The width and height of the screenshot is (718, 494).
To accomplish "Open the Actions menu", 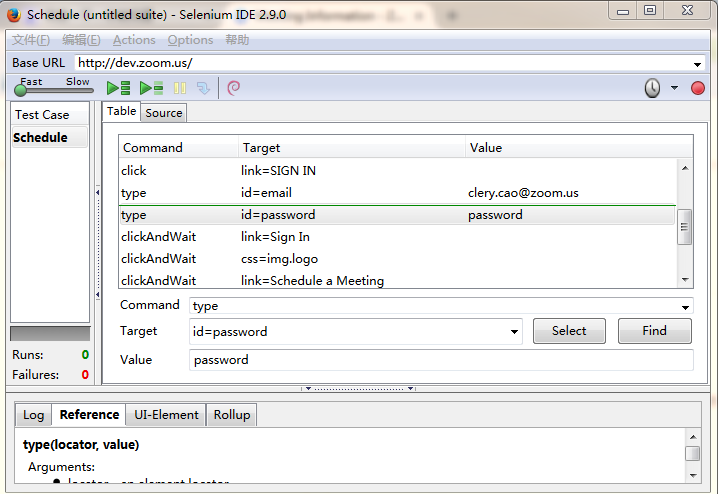I will pos(134,40).
